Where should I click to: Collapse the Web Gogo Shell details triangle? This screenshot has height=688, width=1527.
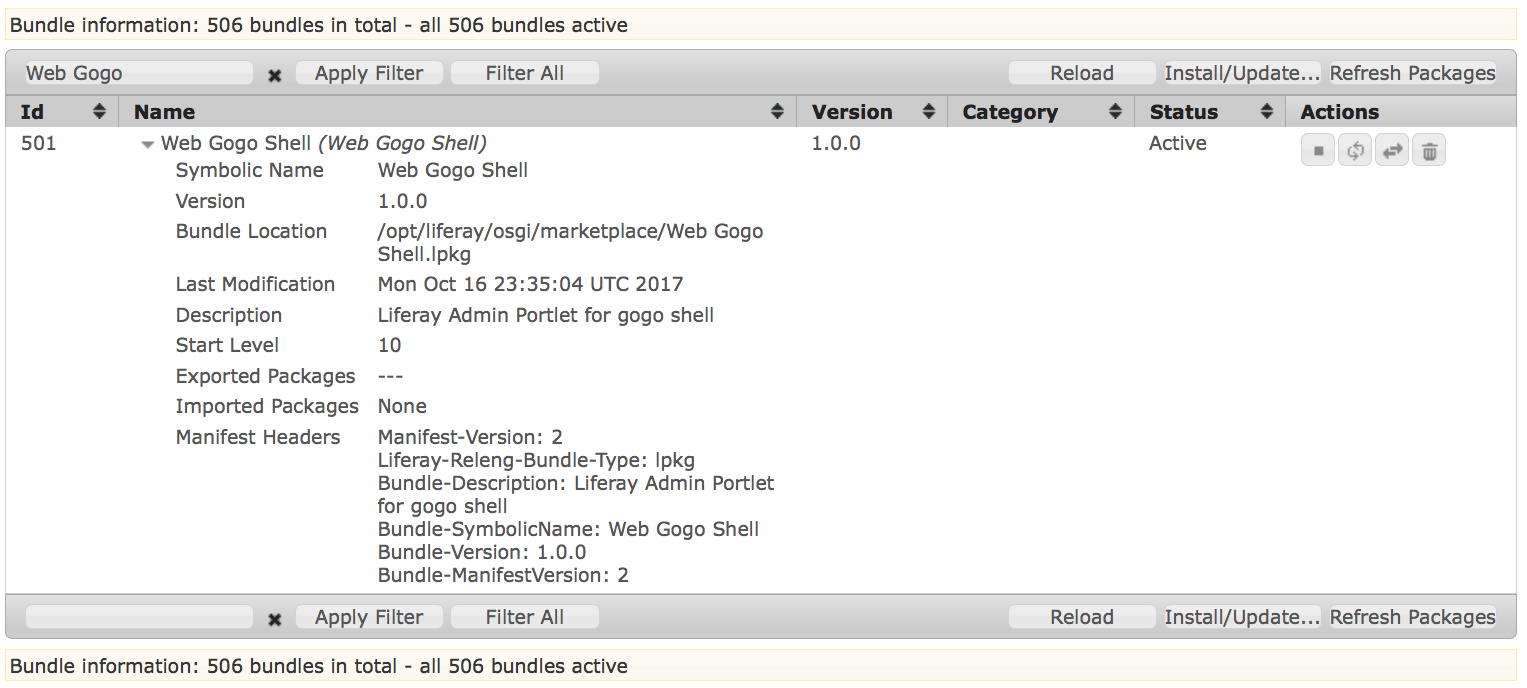[148, 145]
